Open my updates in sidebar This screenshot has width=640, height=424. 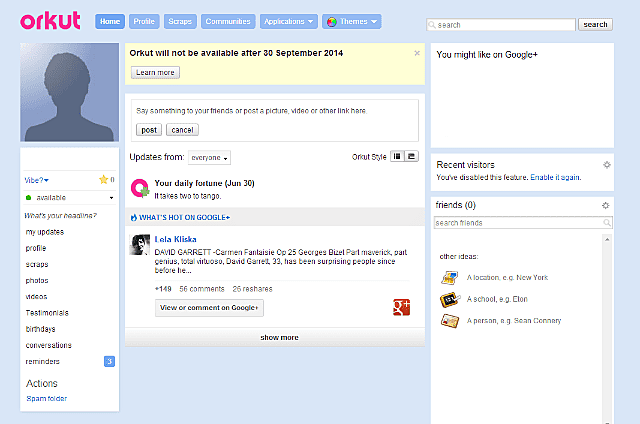tap(44, 232)
